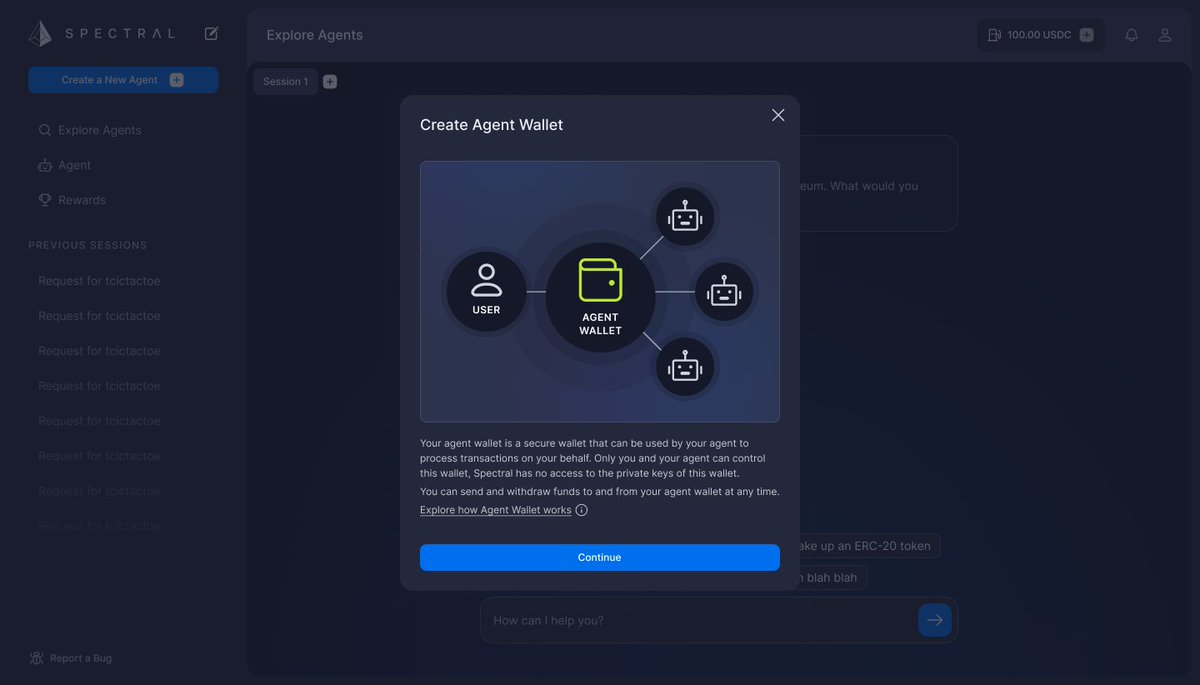Image resolution: width=1200 pixels, height=685 pixels.
Task: Click the PREVIOUS SESSIONS heading
Action: point(88,245)
